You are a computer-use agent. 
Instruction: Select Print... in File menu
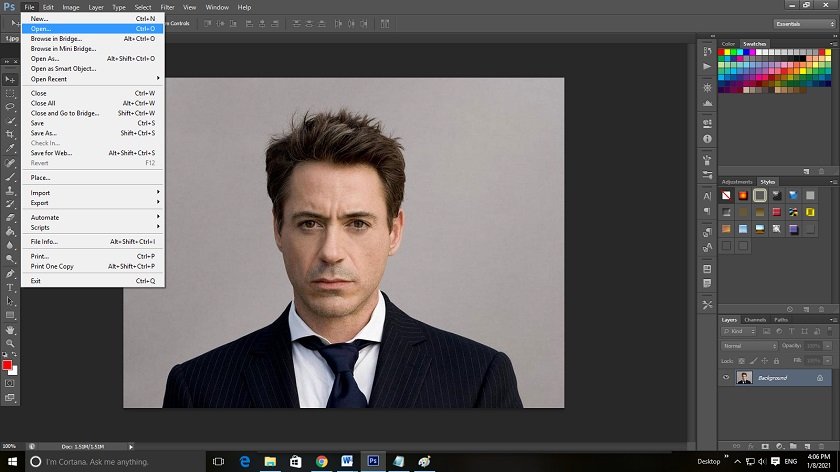point(93,256)
